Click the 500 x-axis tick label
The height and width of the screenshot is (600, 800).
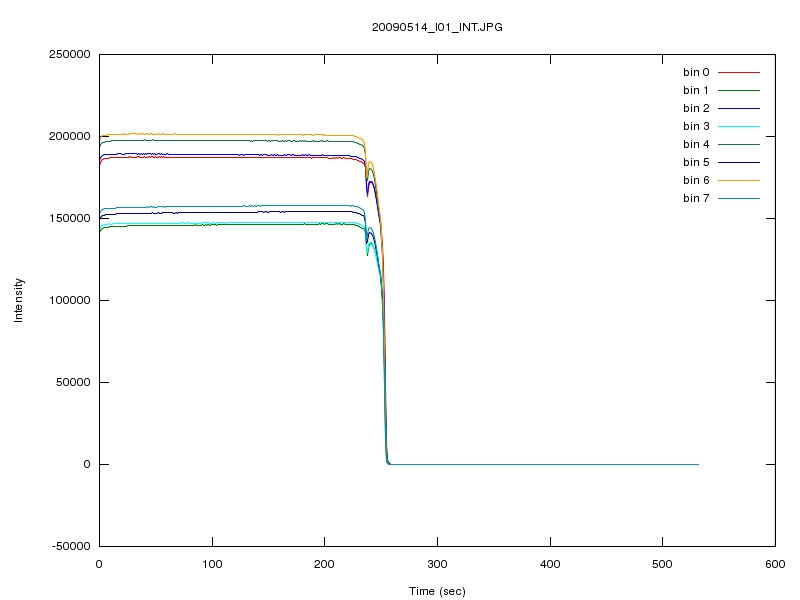(x=662, y=564)
